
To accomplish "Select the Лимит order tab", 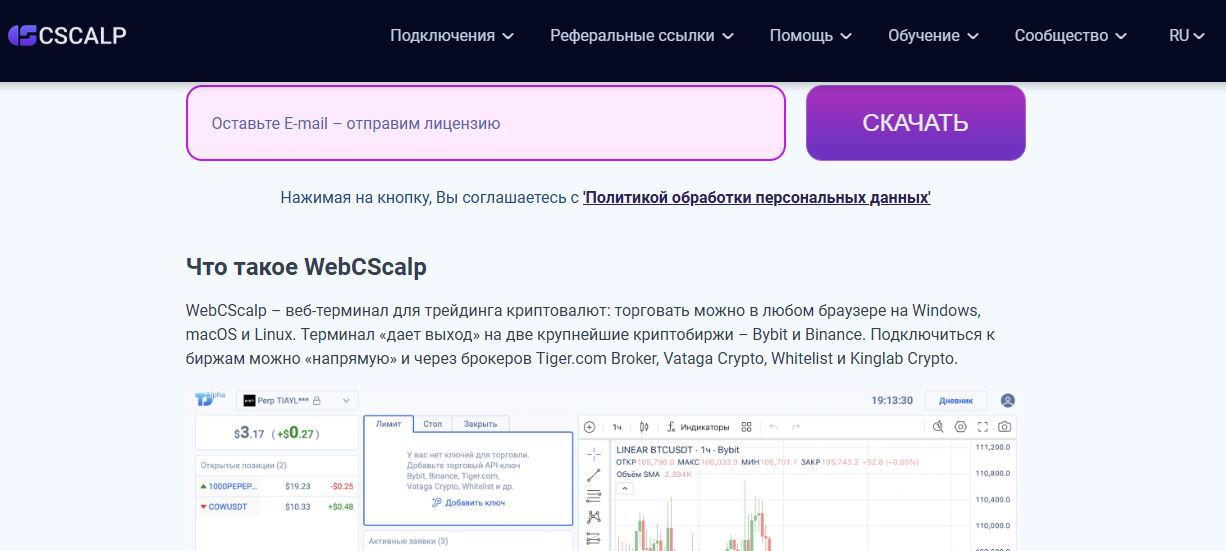I will (388, 424).
